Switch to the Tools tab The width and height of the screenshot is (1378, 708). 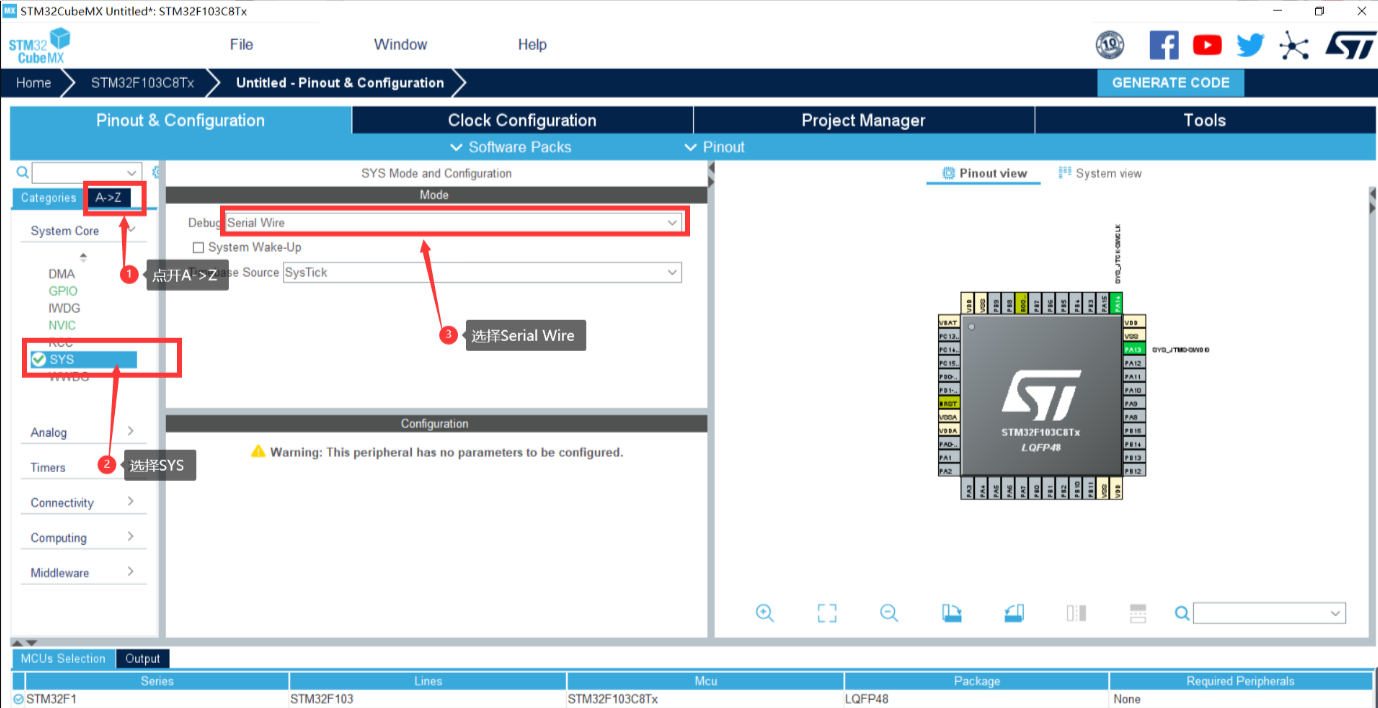1204,120
